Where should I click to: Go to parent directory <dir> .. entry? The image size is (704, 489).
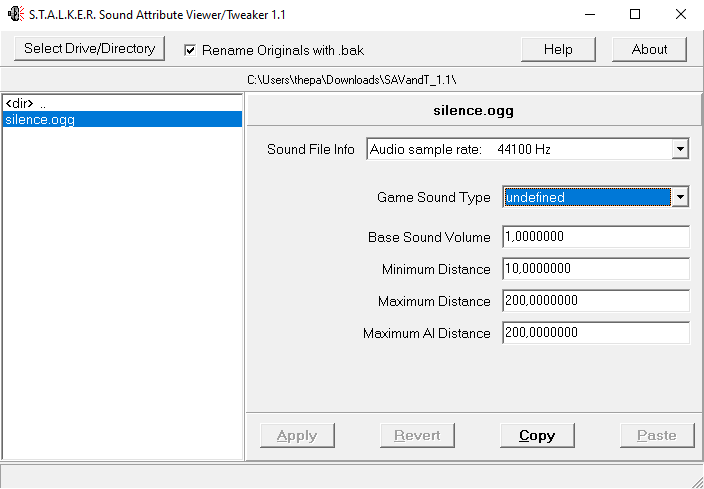[122, 104]
